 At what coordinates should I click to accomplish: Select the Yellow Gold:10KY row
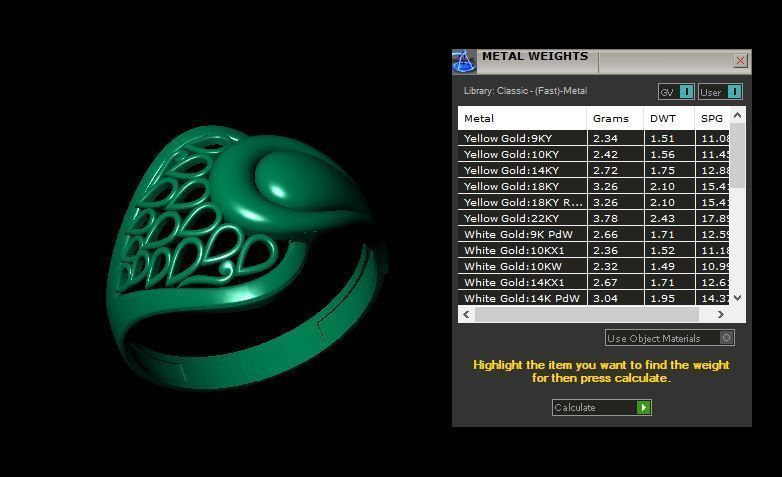[x=593, y=154]
